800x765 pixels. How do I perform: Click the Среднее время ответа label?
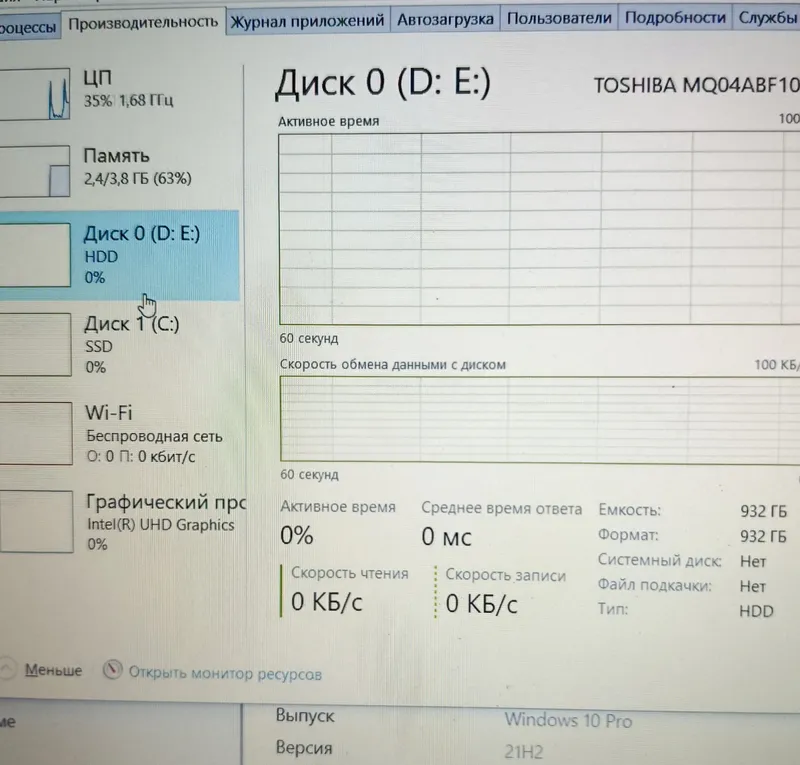pyautogui.click(x=502, y=508)
